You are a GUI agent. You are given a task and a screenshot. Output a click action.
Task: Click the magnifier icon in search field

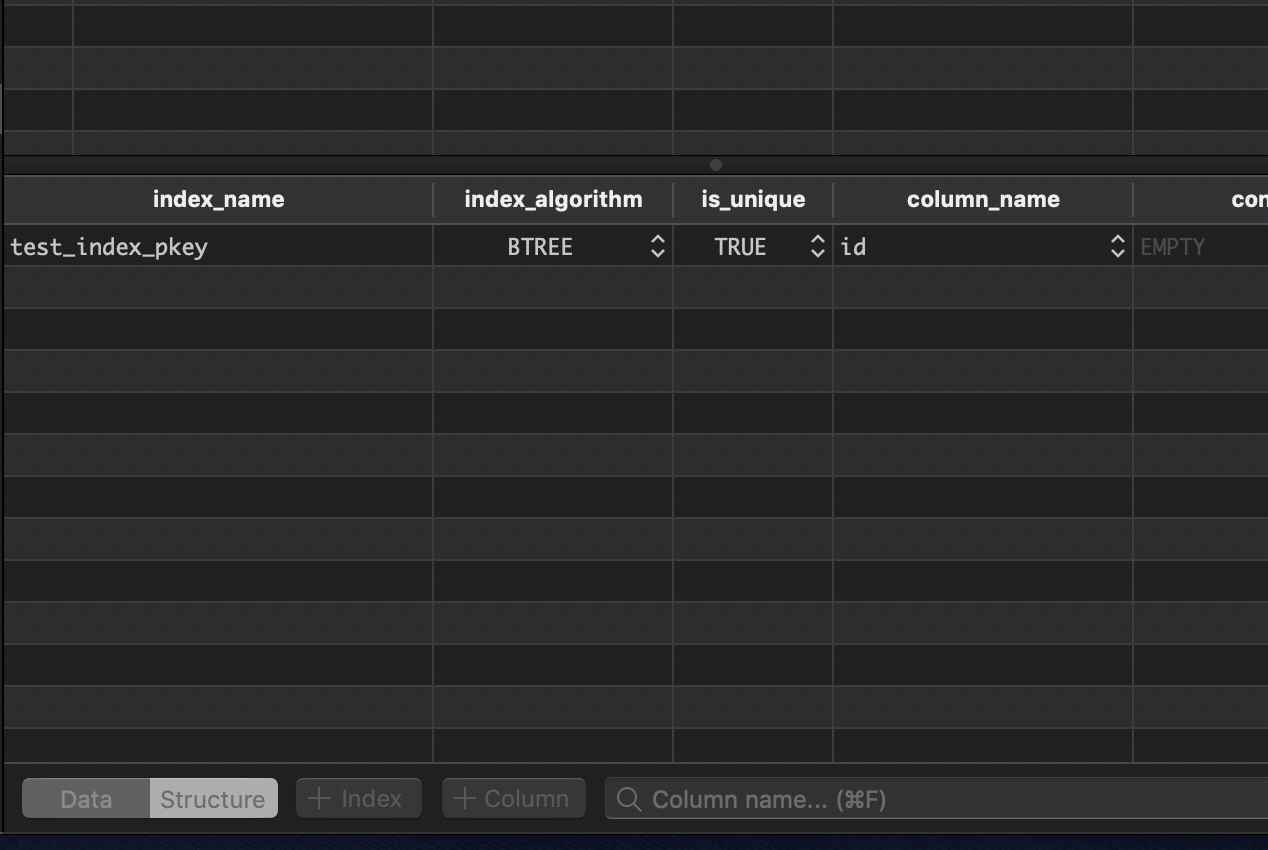(x=629, y=799)
